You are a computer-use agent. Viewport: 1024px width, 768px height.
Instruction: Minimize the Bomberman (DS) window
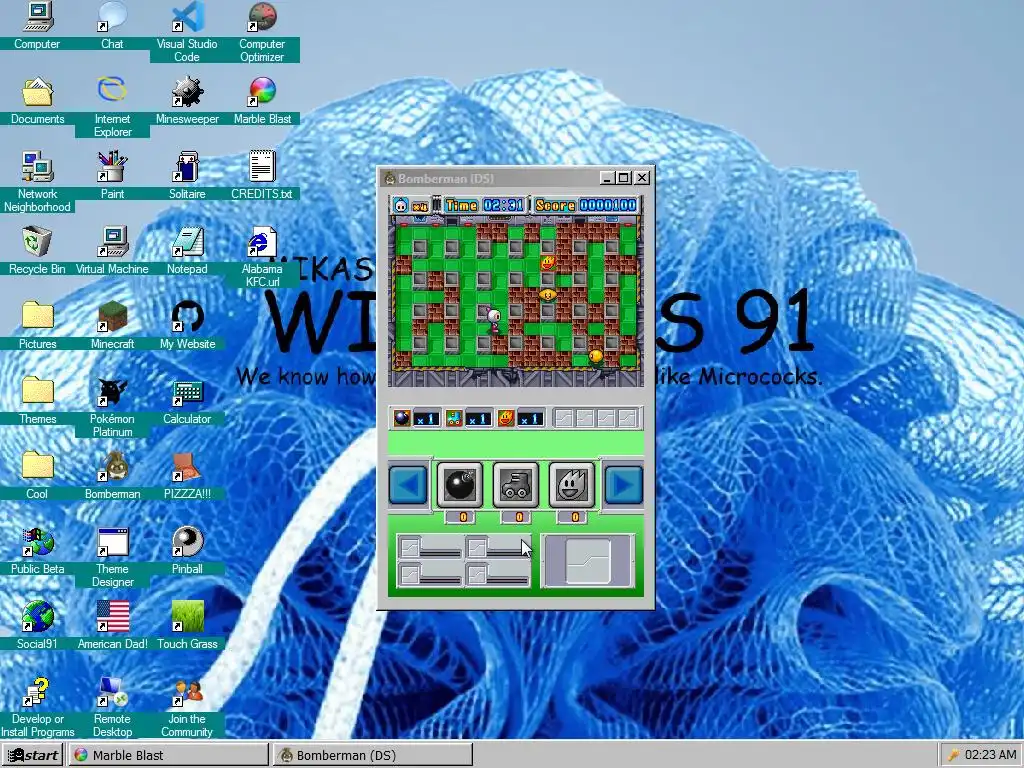pos(607,178)
